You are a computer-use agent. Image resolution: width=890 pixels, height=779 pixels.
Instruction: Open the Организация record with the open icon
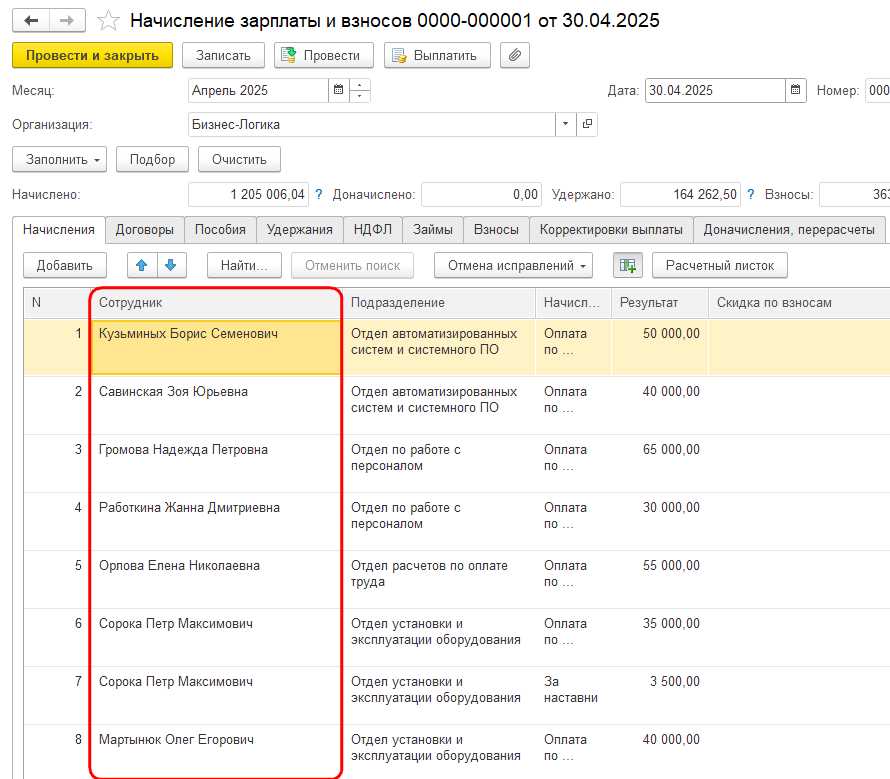click(587, 124)
